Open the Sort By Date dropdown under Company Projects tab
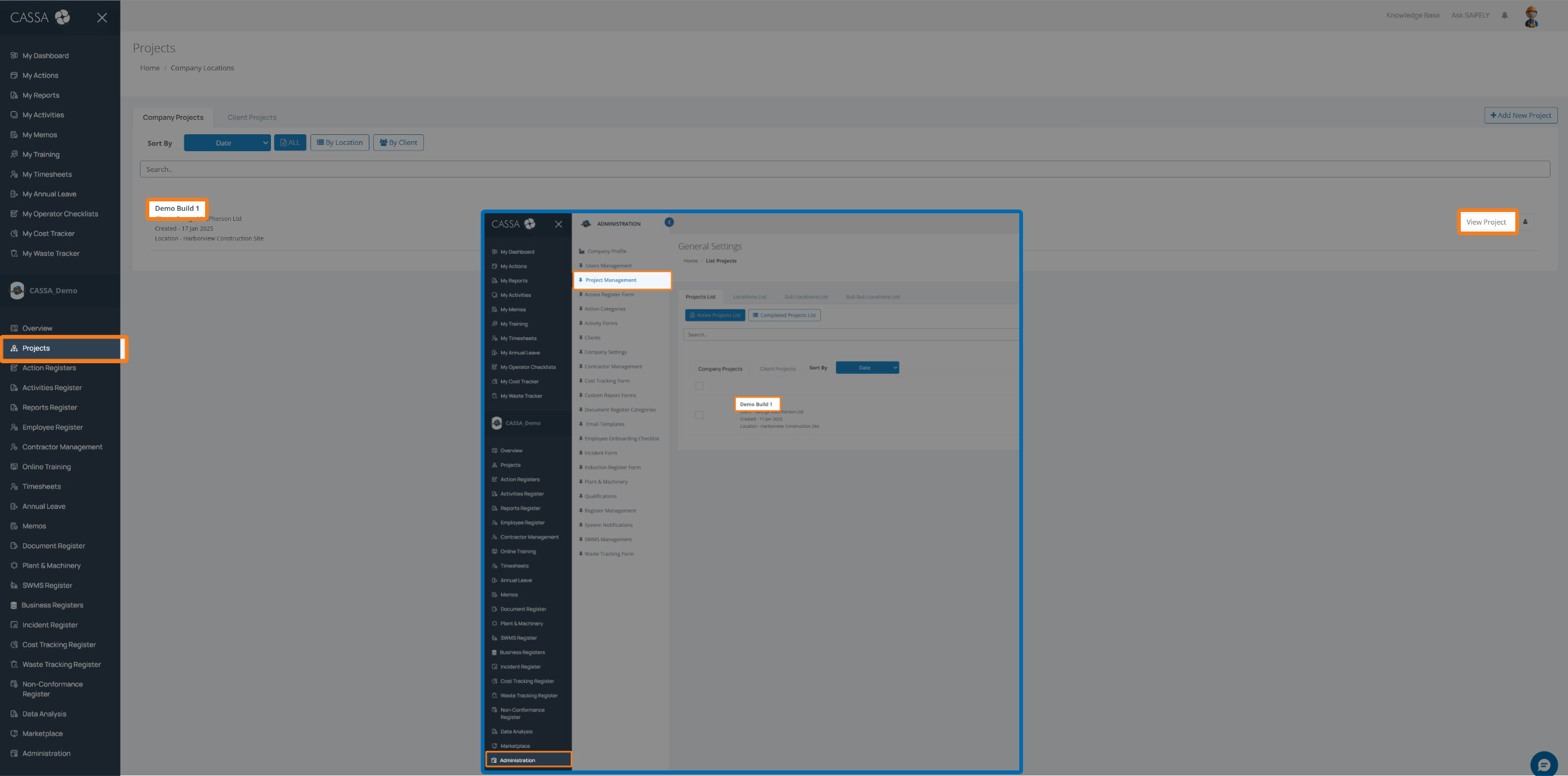This screenshot has width=1568, height=776. click(227, 143)
